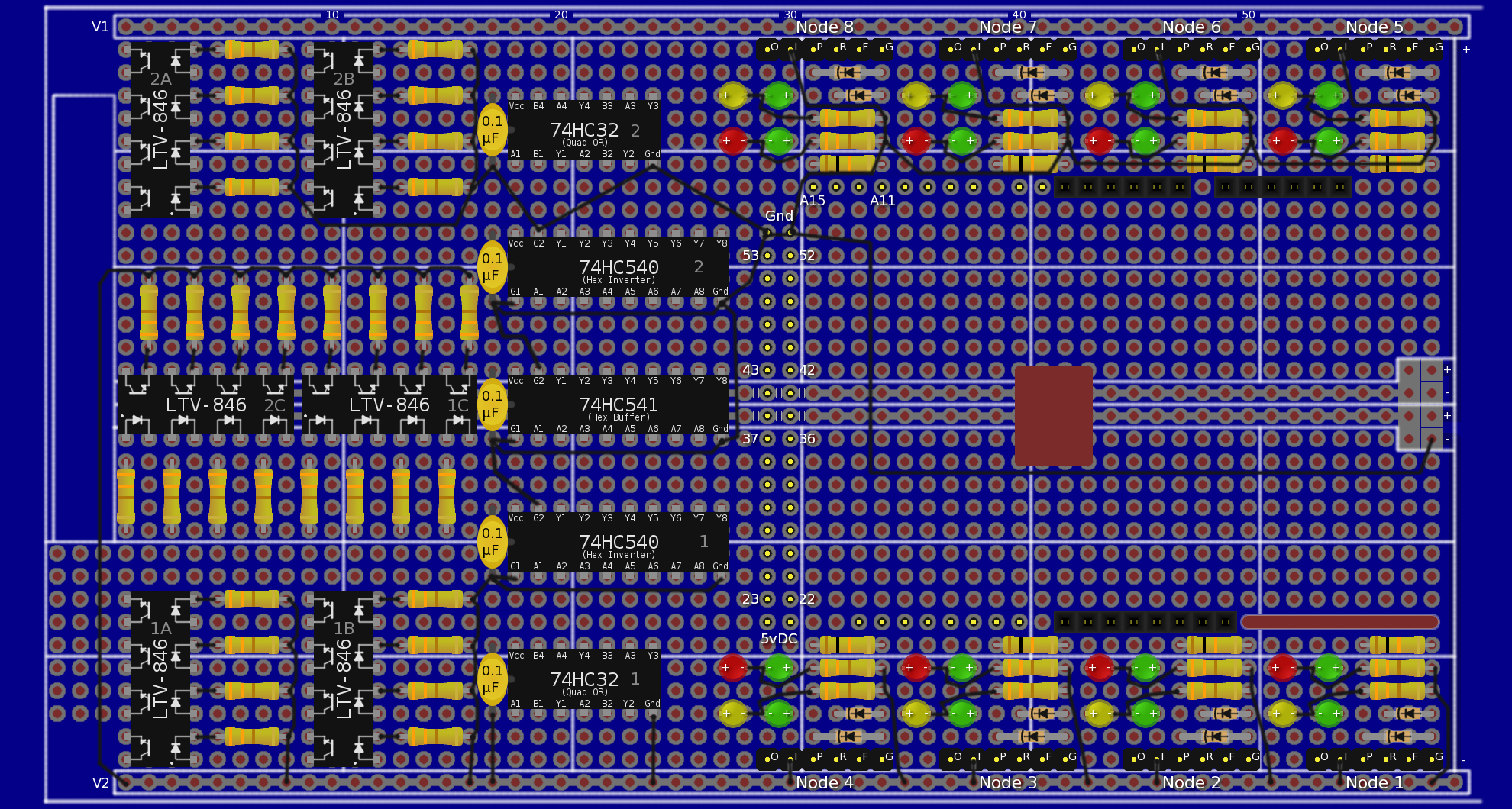This screenshot has height=809, width=1512.
Task: Select the LTV-846 1B optocoupler
Action: click(x=344, y=679)
